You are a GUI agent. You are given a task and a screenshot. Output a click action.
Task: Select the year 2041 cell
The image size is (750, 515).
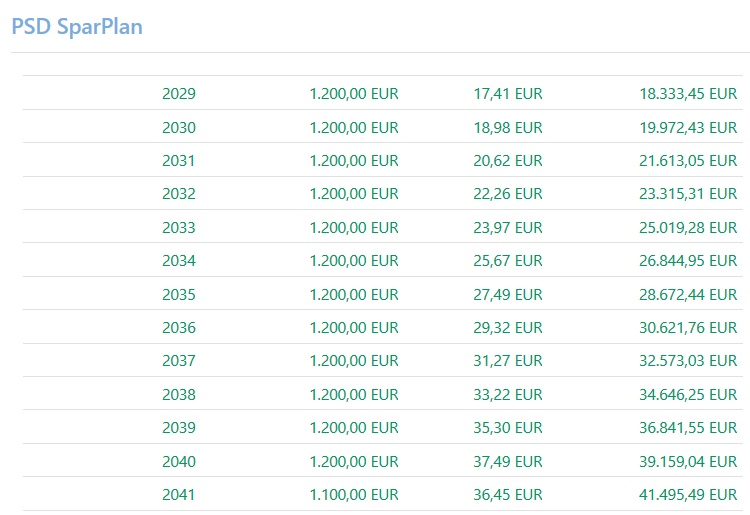tap(179, 494)
